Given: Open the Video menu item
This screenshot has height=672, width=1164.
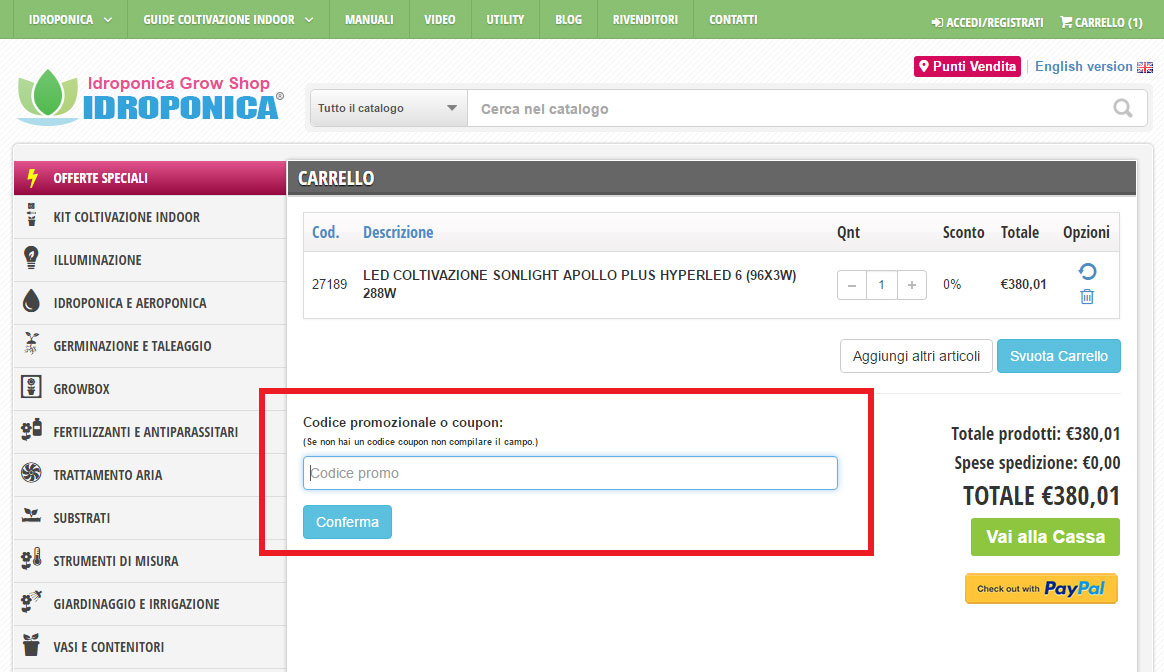Looking at the screenshot, I should [x=439, y=19].
